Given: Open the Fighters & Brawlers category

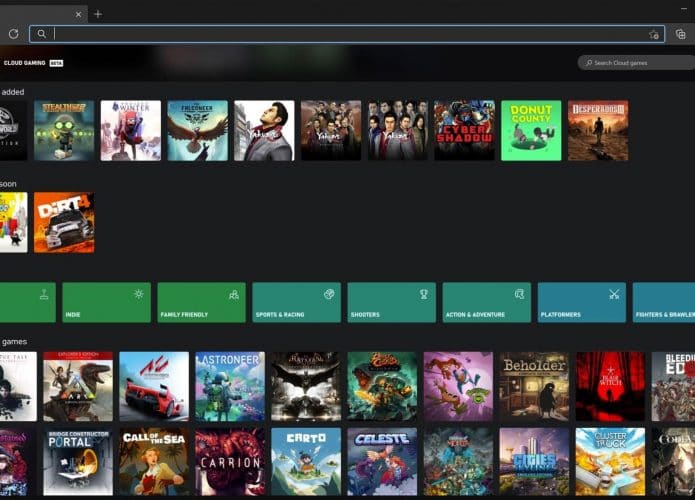Looking at the screenshot, I should [x=664, y=302].
